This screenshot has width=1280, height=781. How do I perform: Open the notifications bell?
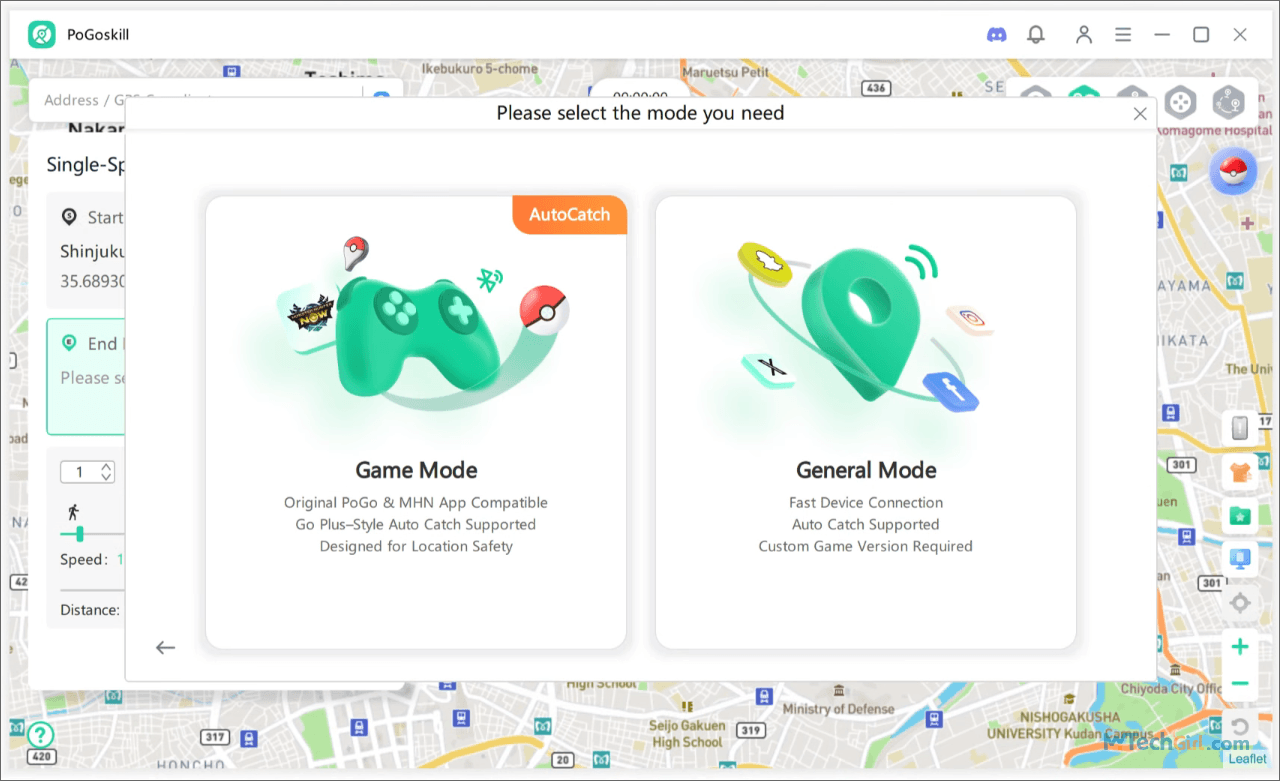(x=1036, y=34)
